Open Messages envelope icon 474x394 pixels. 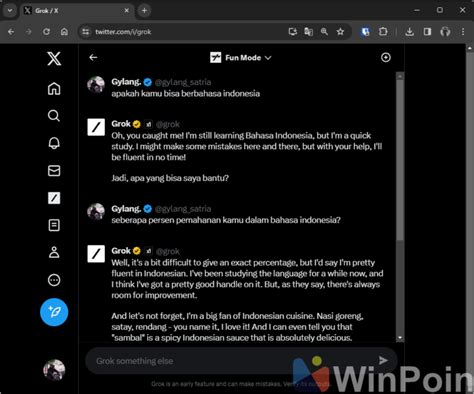pos(54,171)
